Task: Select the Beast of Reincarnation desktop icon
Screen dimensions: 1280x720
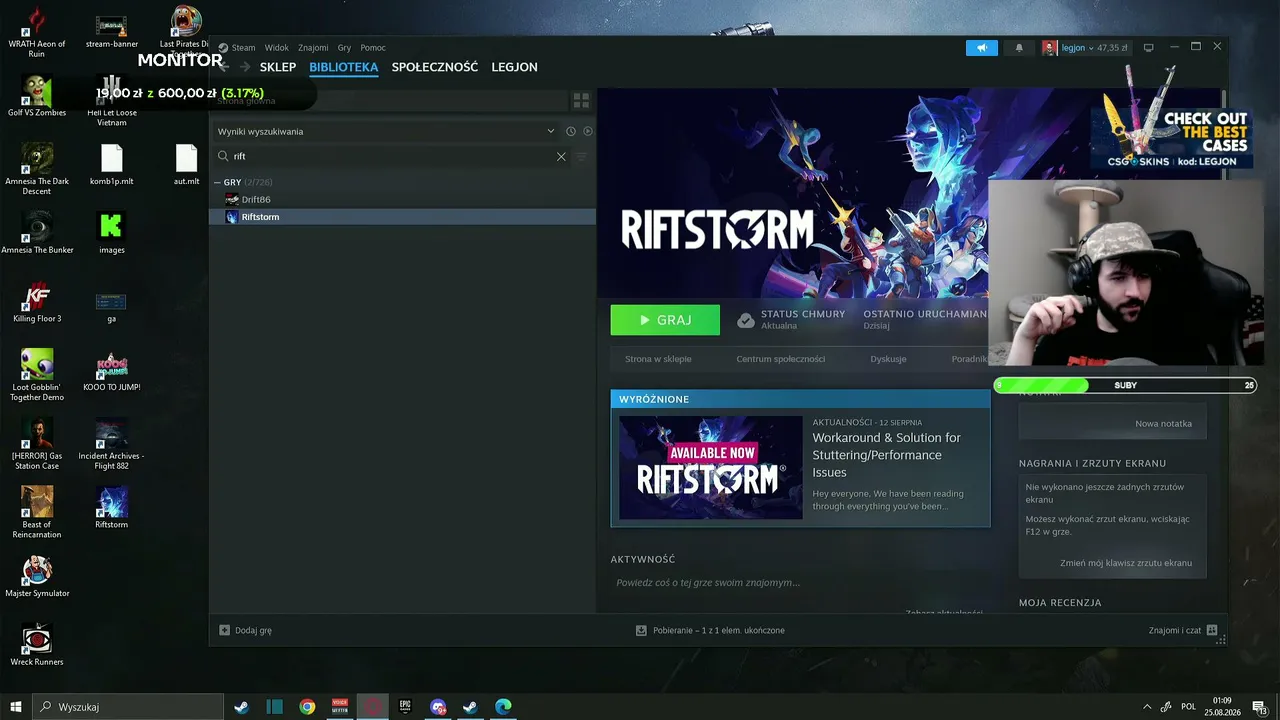Action: click(x=37, y=512)
